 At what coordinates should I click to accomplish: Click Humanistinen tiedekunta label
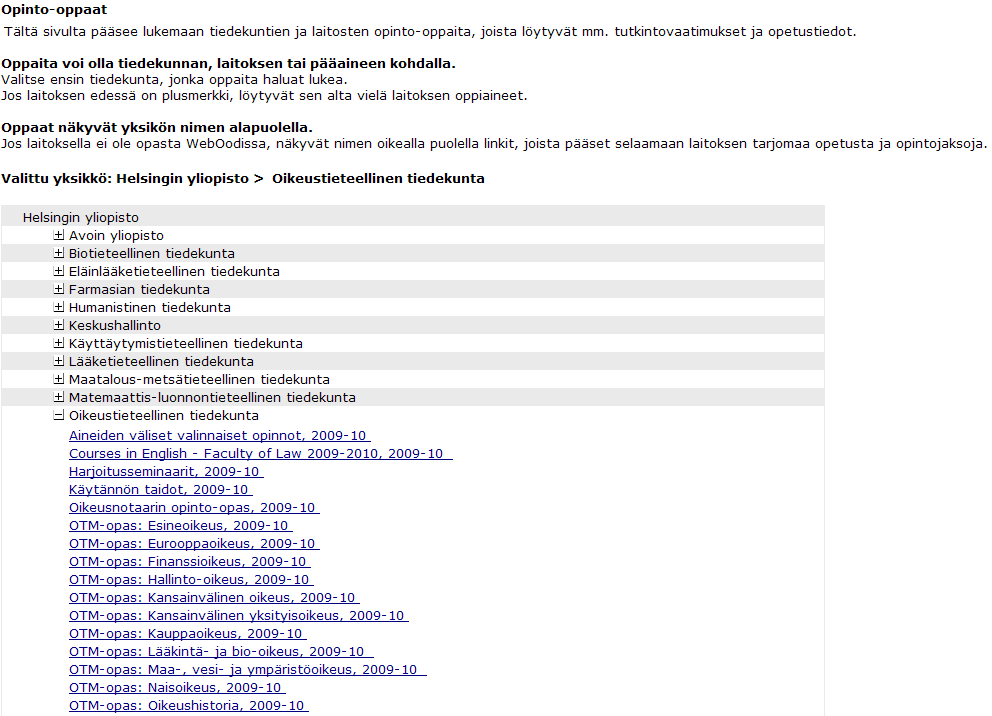(150, 307)
